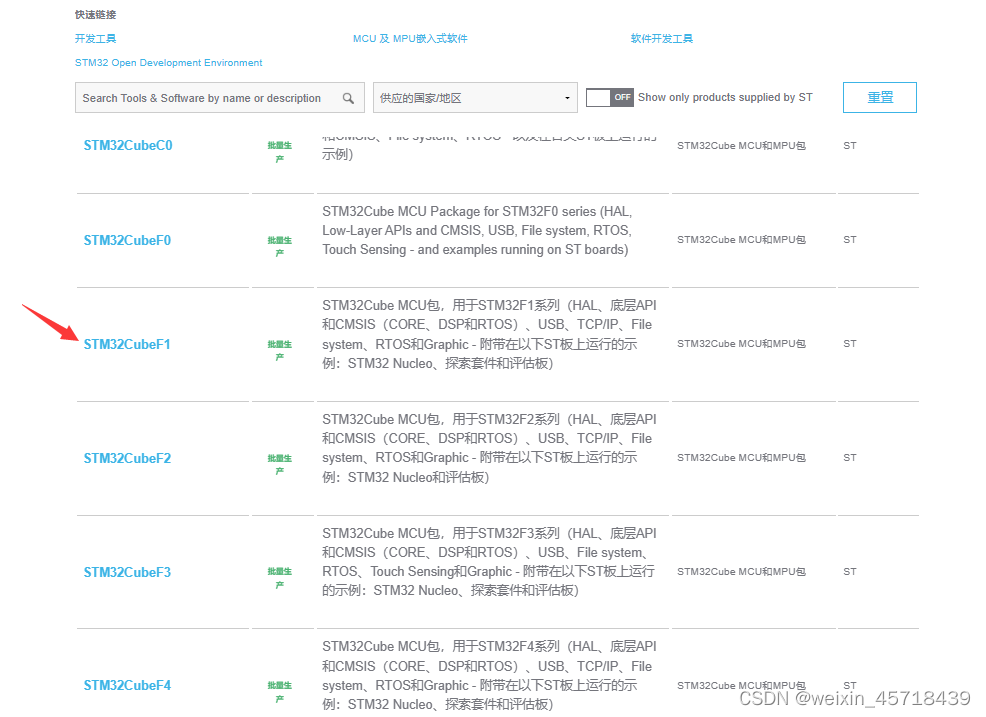Open the STM32CubeF1 product link

pyautogui.click(x=127, y=344)
